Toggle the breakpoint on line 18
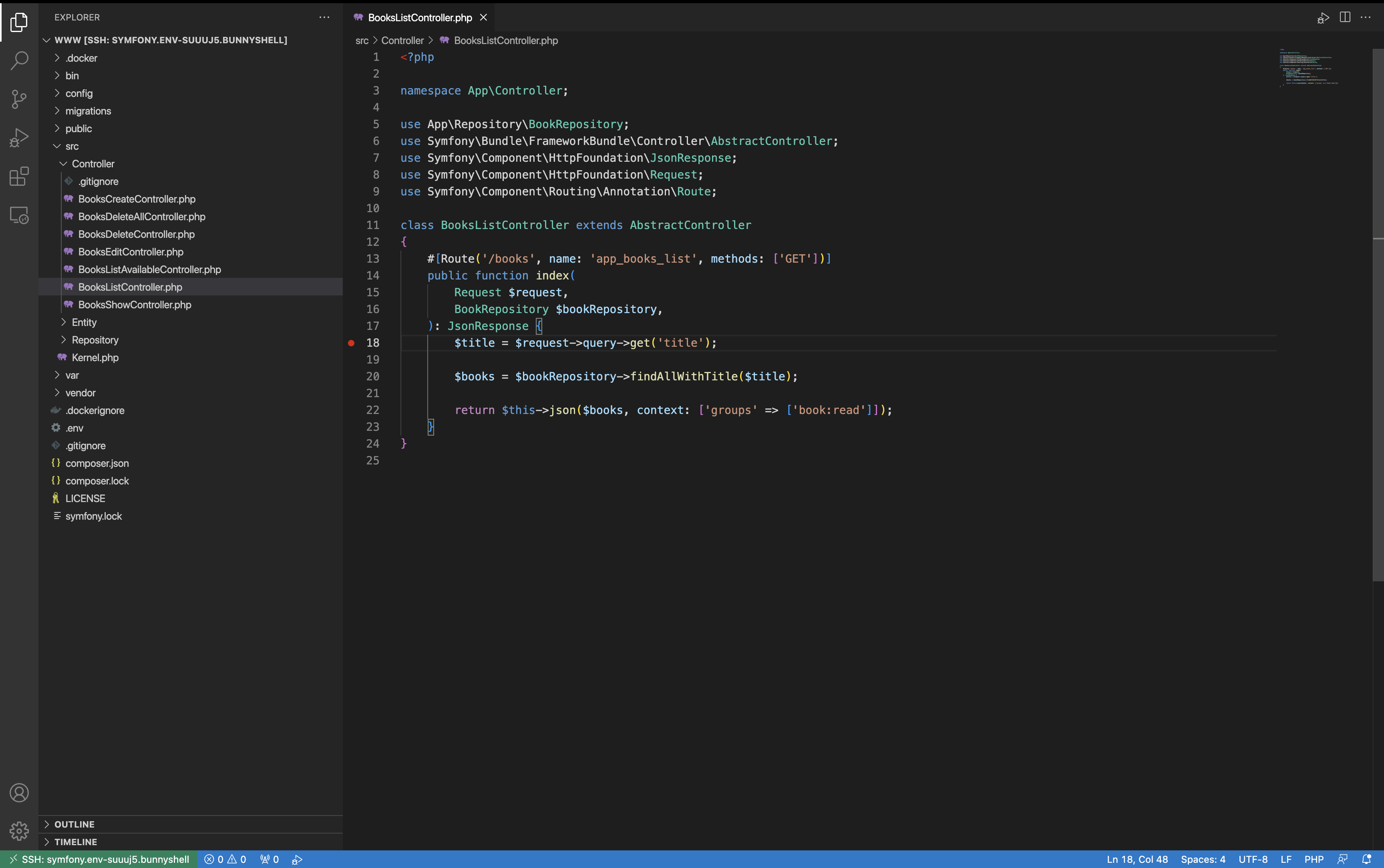This screenshot has height=868, width=1384. pyautogui.click(x=351, y=343)
